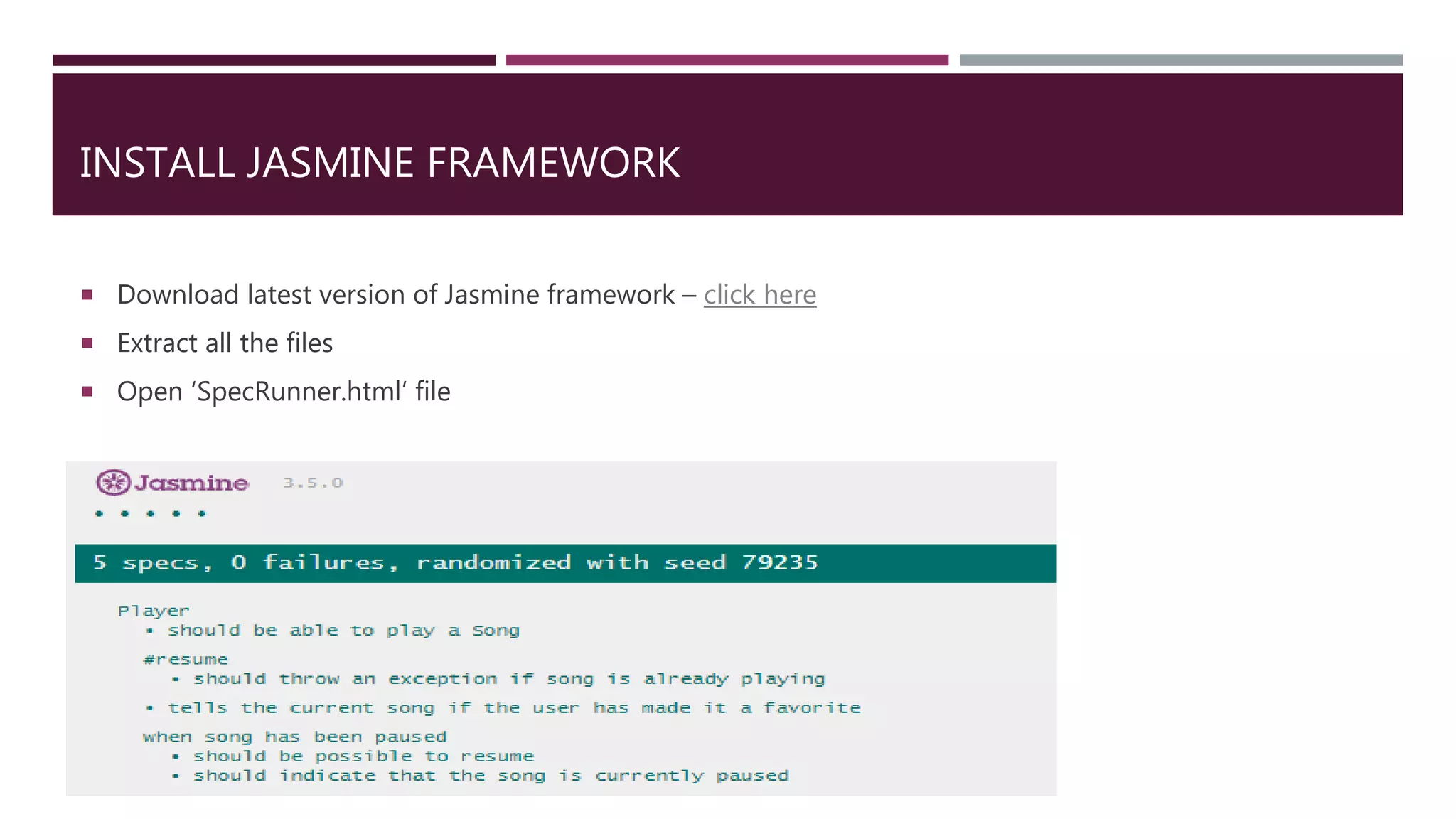The image size is (1456, 819).
Task: Open the 'Player' suite heading
Action: coord(154,611)
